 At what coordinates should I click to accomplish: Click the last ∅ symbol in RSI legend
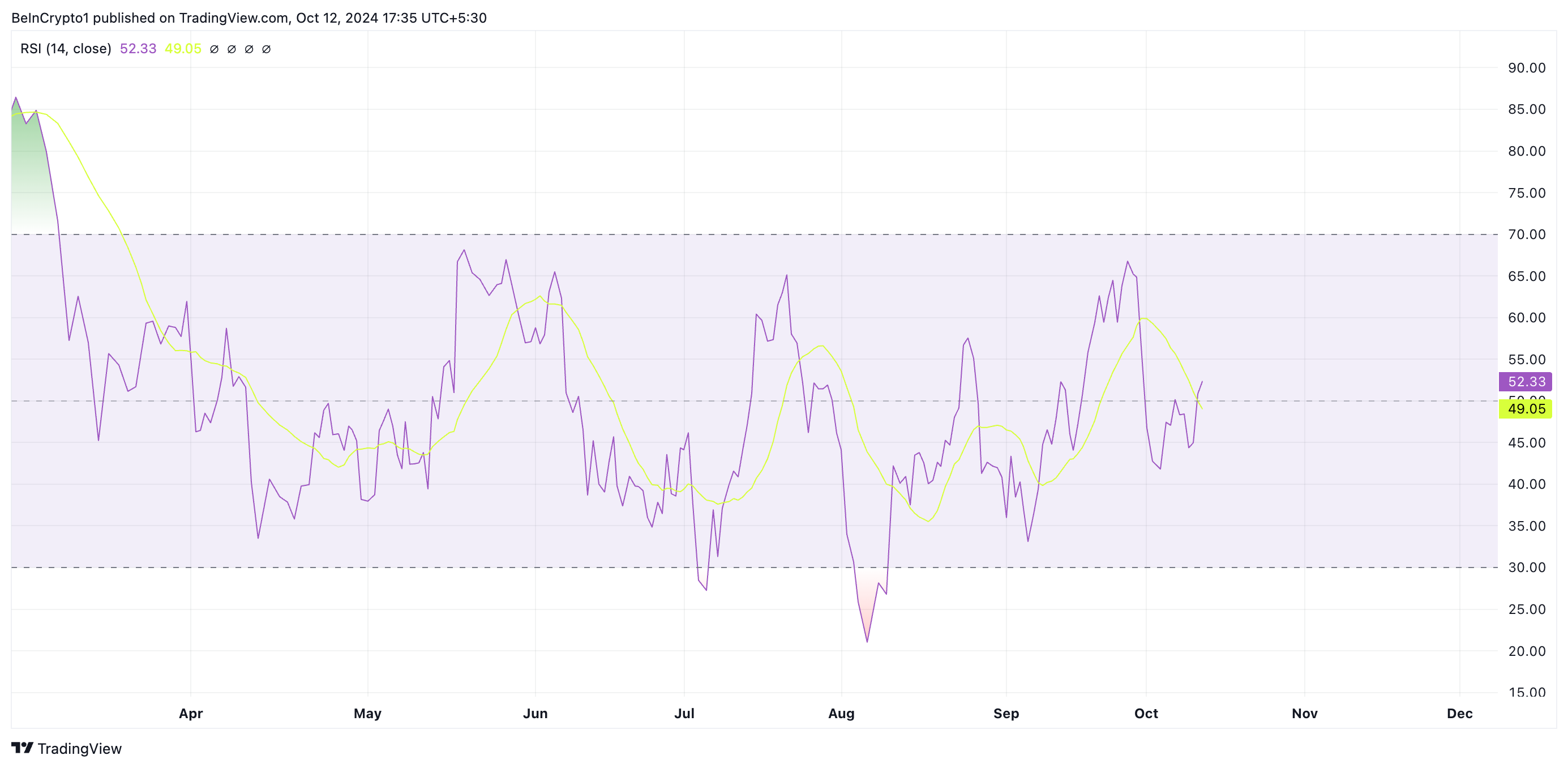coord(266,49)
